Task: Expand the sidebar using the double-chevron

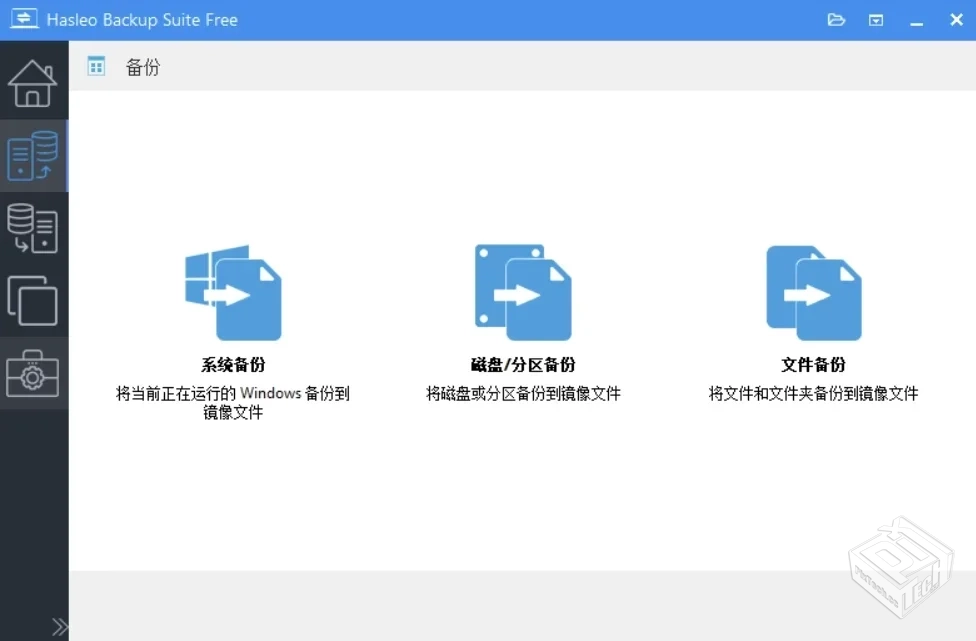Action: 59,627
